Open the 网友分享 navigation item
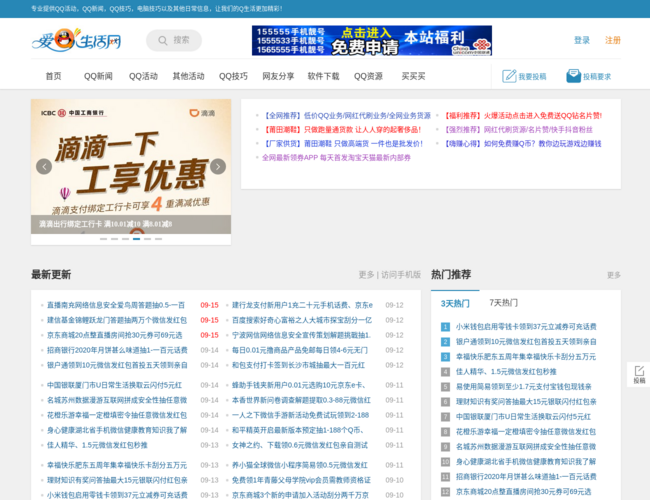This screenshot has height=500, width=650. 278,76
